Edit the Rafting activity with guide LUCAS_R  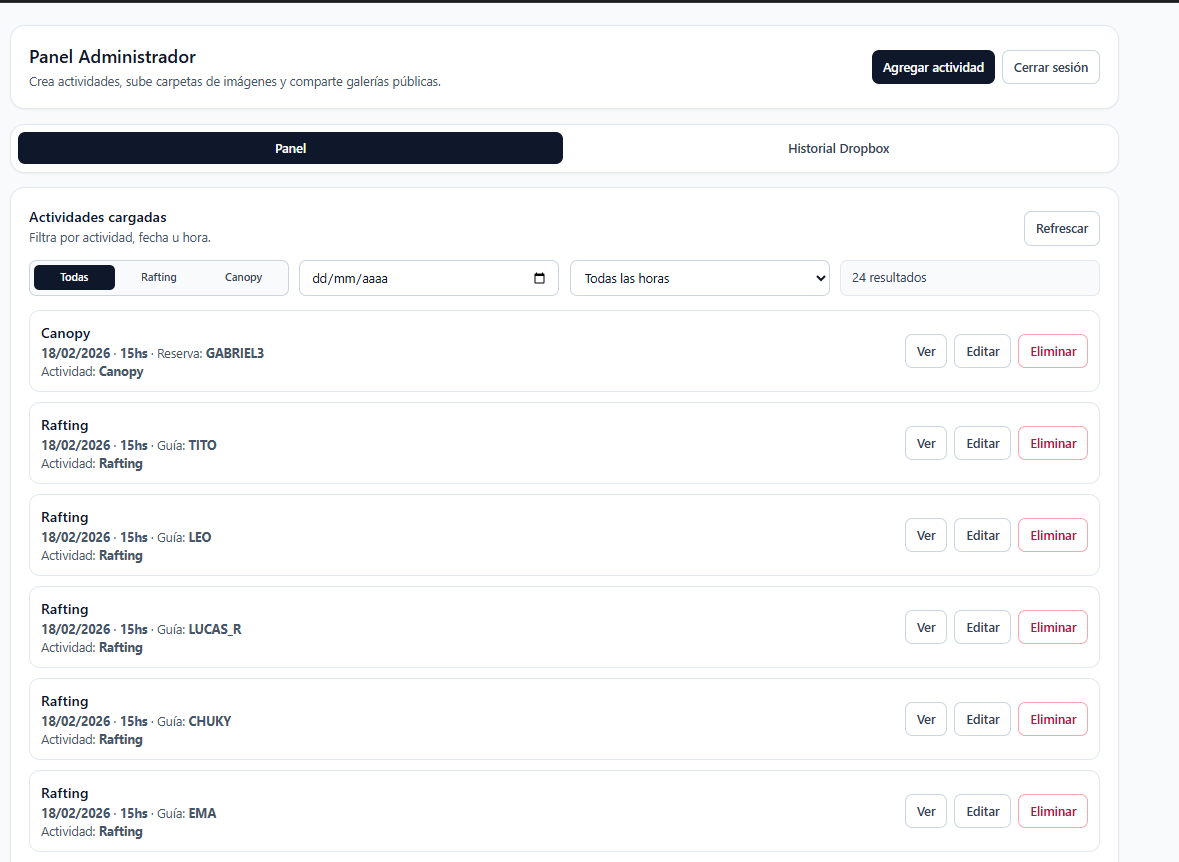[983, 627]
